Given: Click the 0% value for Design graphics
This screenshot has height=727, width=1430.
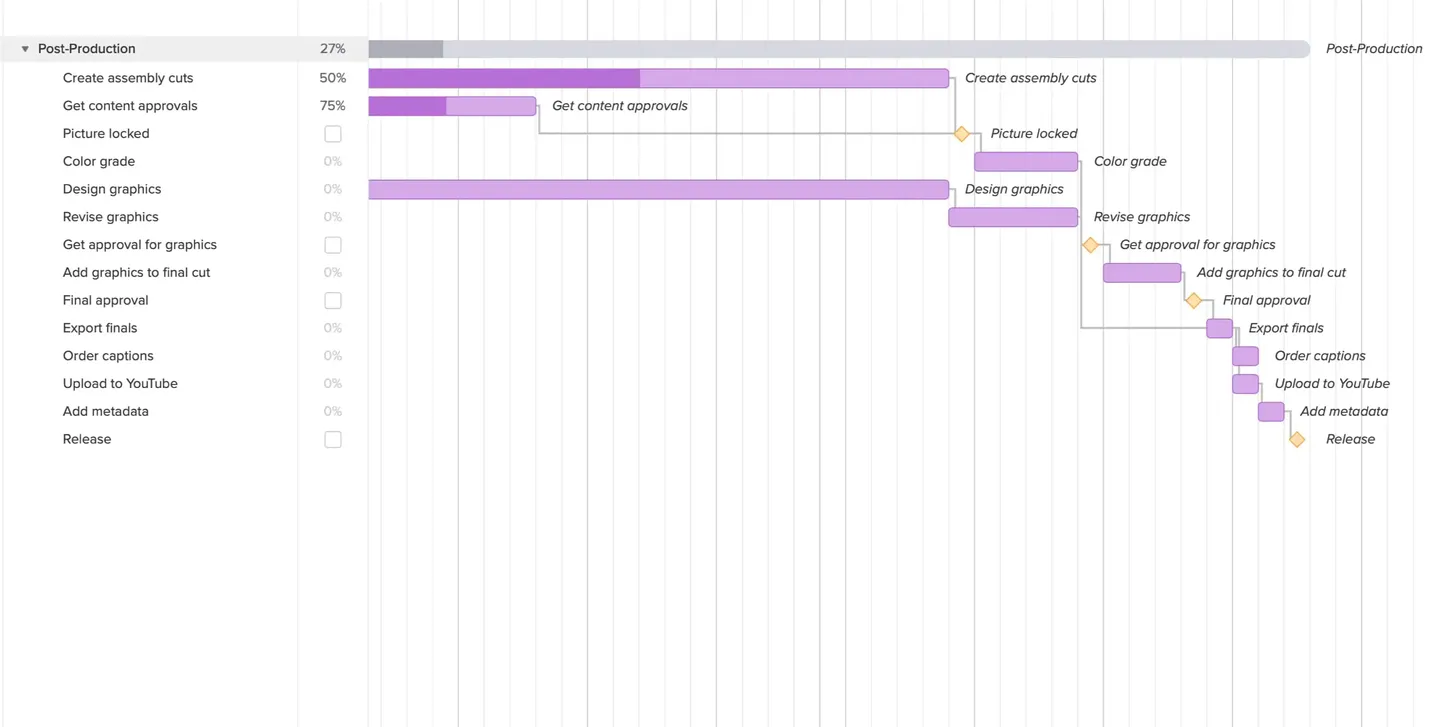Looking at the screenshot, I should (x=333, y=190).
